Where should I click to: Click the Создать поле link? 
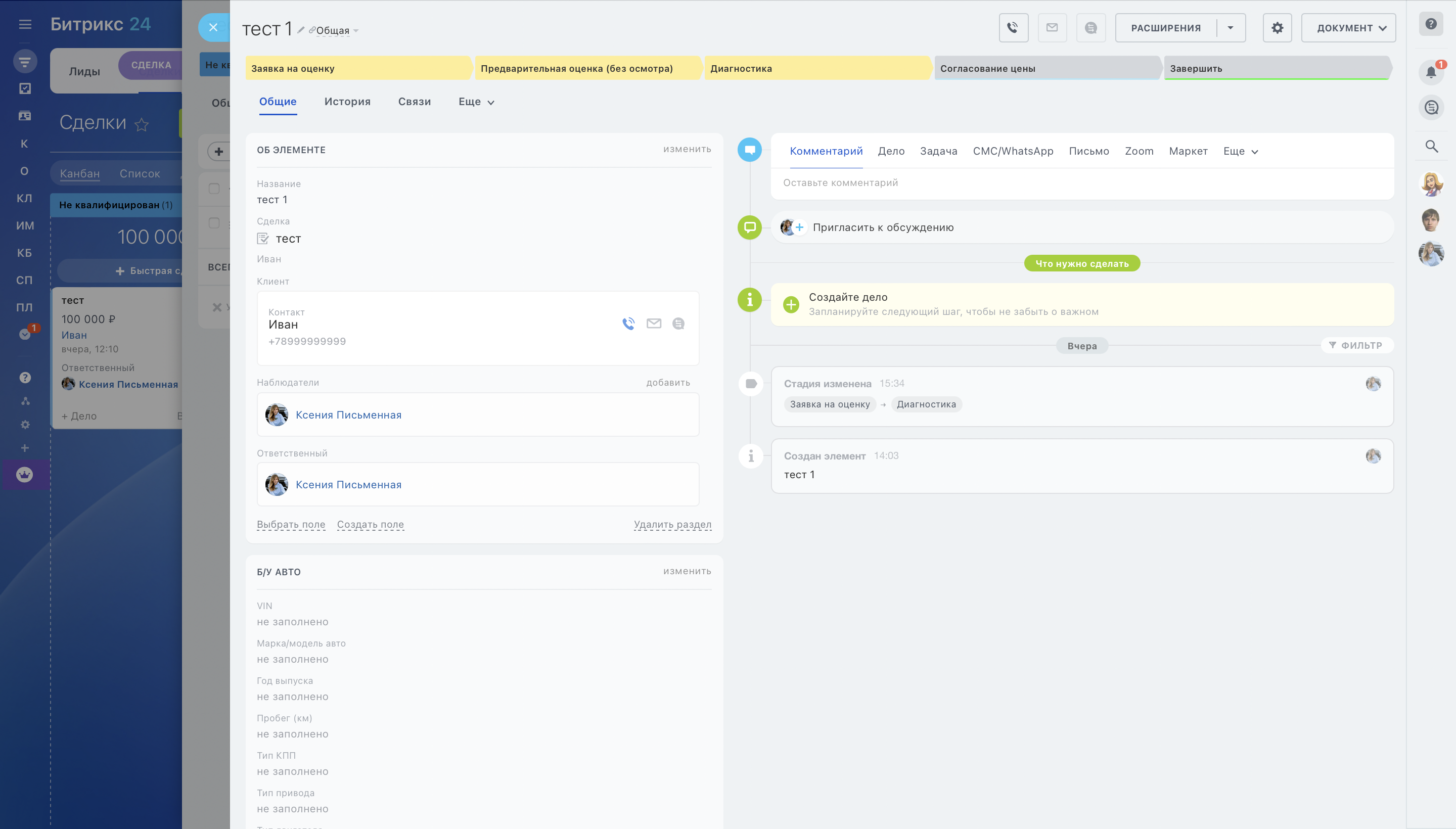[x=370, y=524]
